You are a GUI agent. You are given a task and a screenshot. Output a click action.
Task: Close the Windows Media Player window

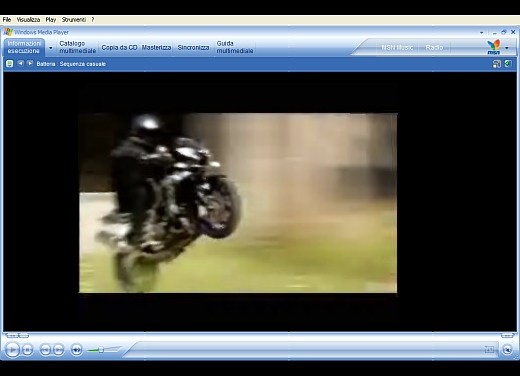pyautogui.click(x=513, y=32)
